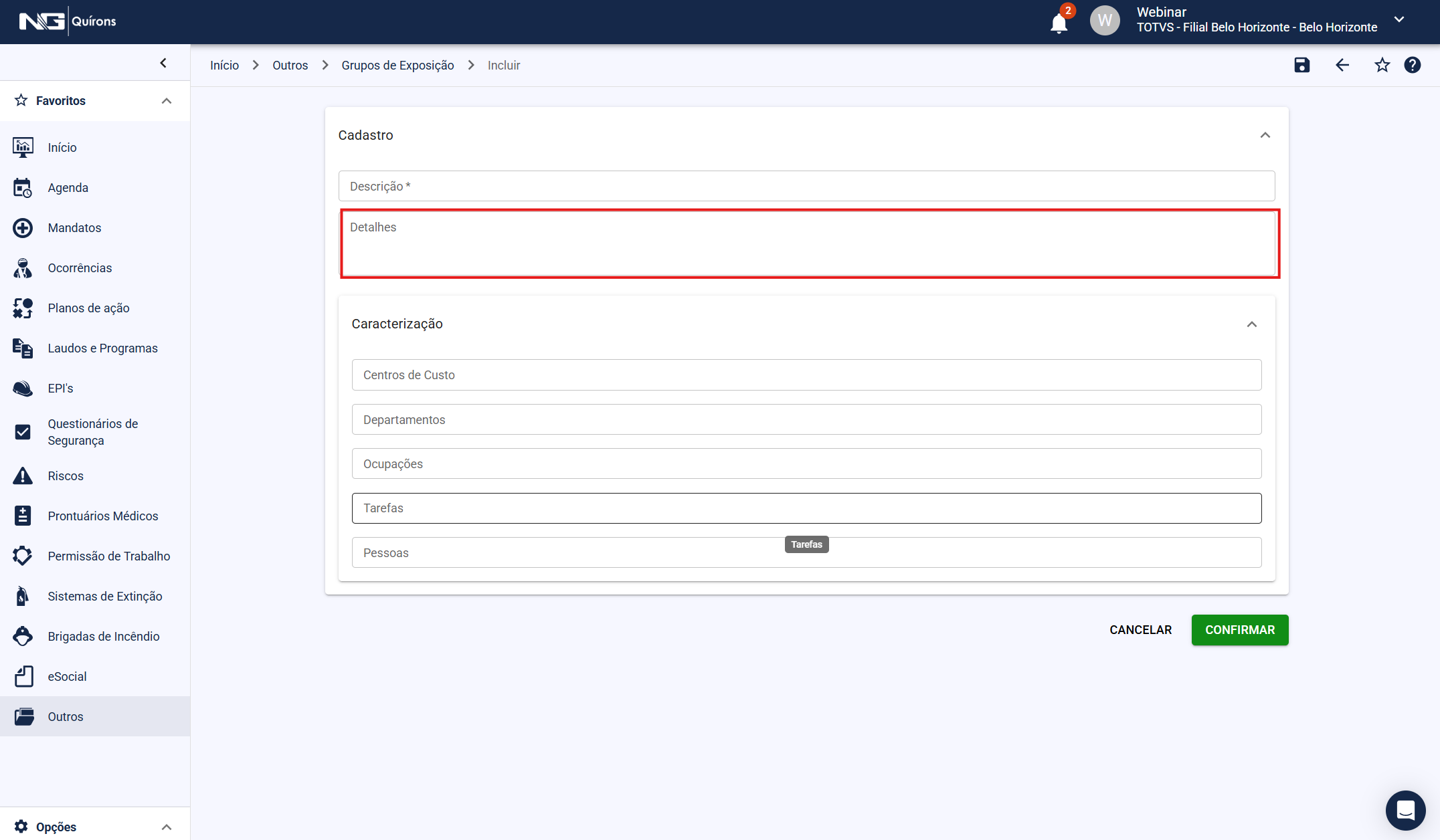1440x840 pixels.
Task: Open notifications bell icon
Action: [1059, 23]
